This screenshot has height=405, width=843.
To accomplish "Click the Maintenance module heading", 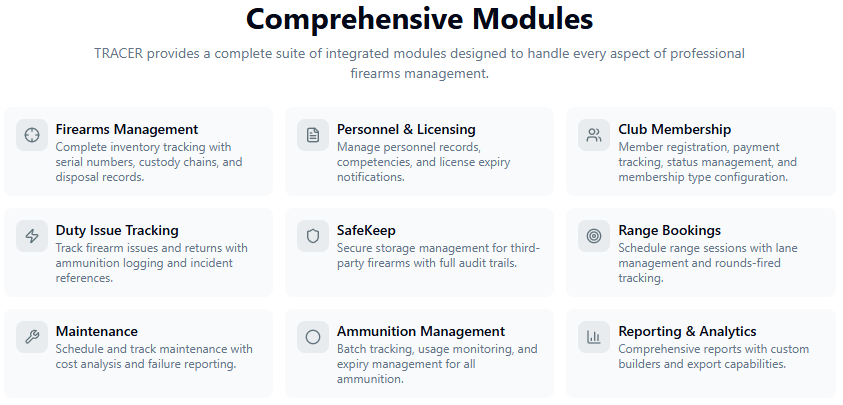I will coord(97,331).
